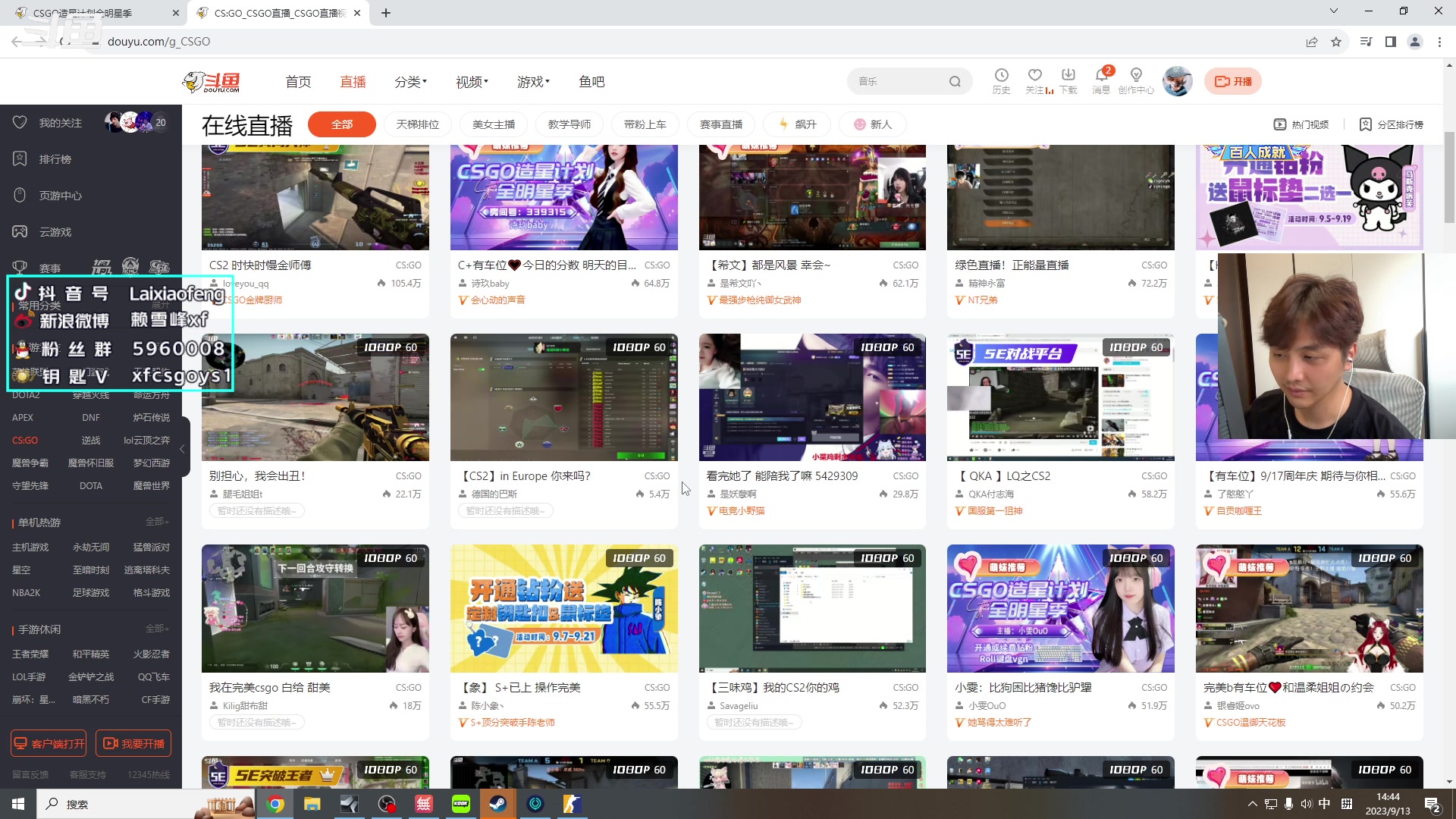Open the 【CS2】in Europe stream title
Viewport: 1456px width, 819px height.
526,475
